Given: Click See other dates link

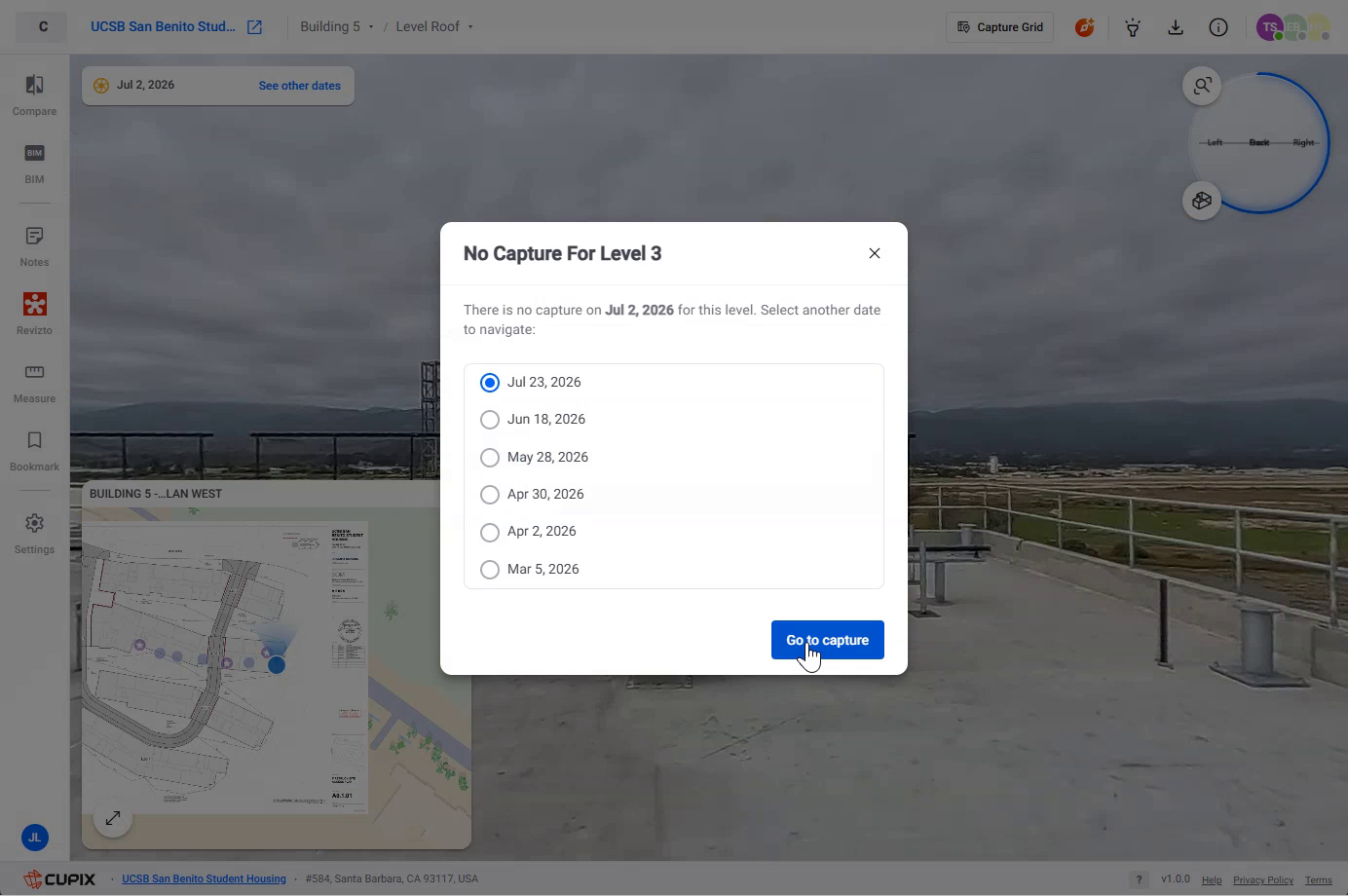Looking at the screenshot, I should (x=300, y=86).
